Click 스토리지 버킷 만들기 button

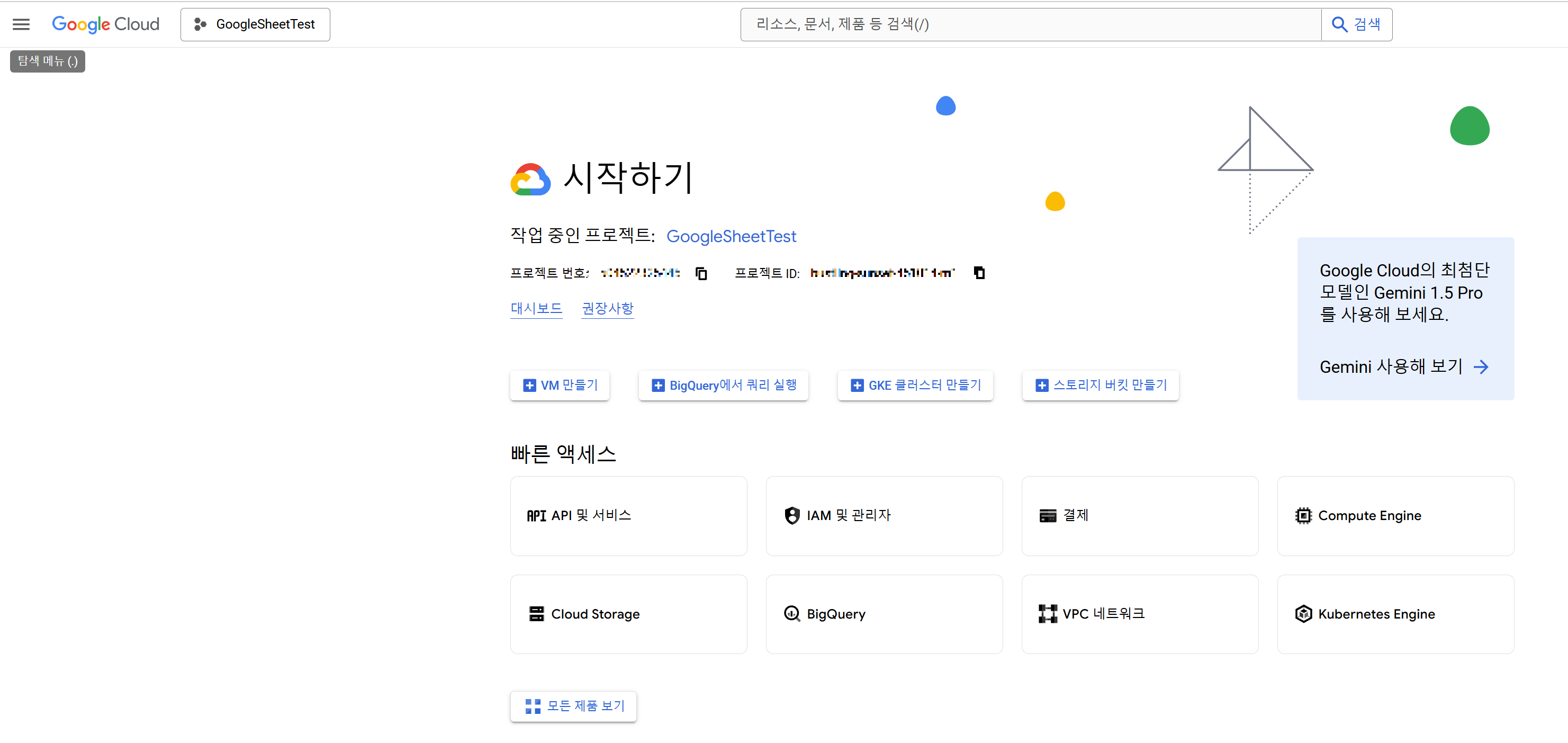click(1101, 385)
